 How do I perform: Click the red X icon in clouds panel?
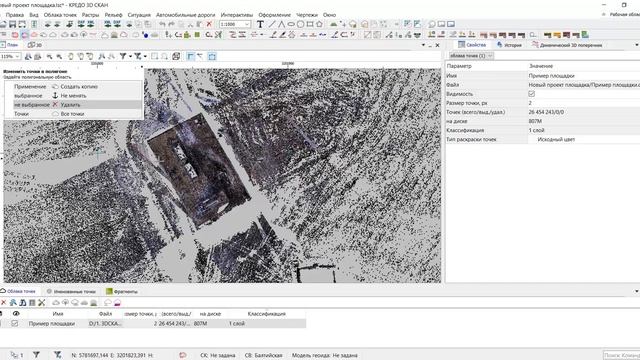[4, 302]
